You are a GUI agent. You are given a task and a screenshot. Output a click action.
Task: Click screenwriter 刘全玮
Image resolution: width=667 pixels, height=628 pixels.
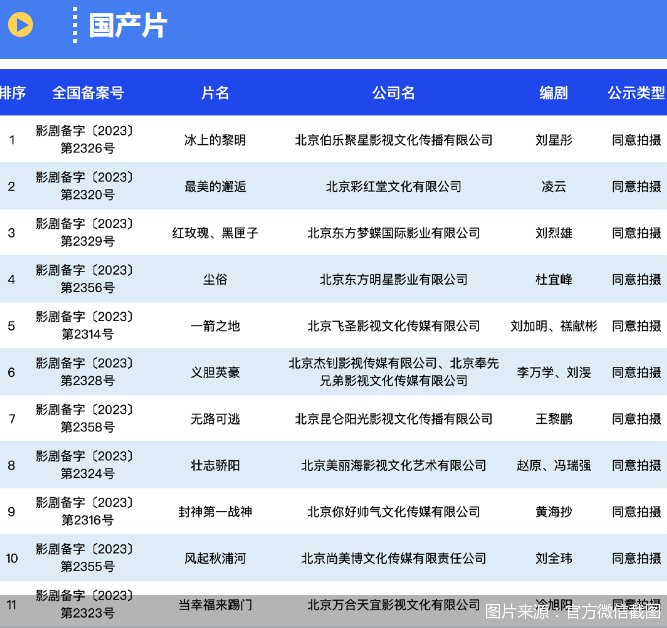click(x=553, y=558)
